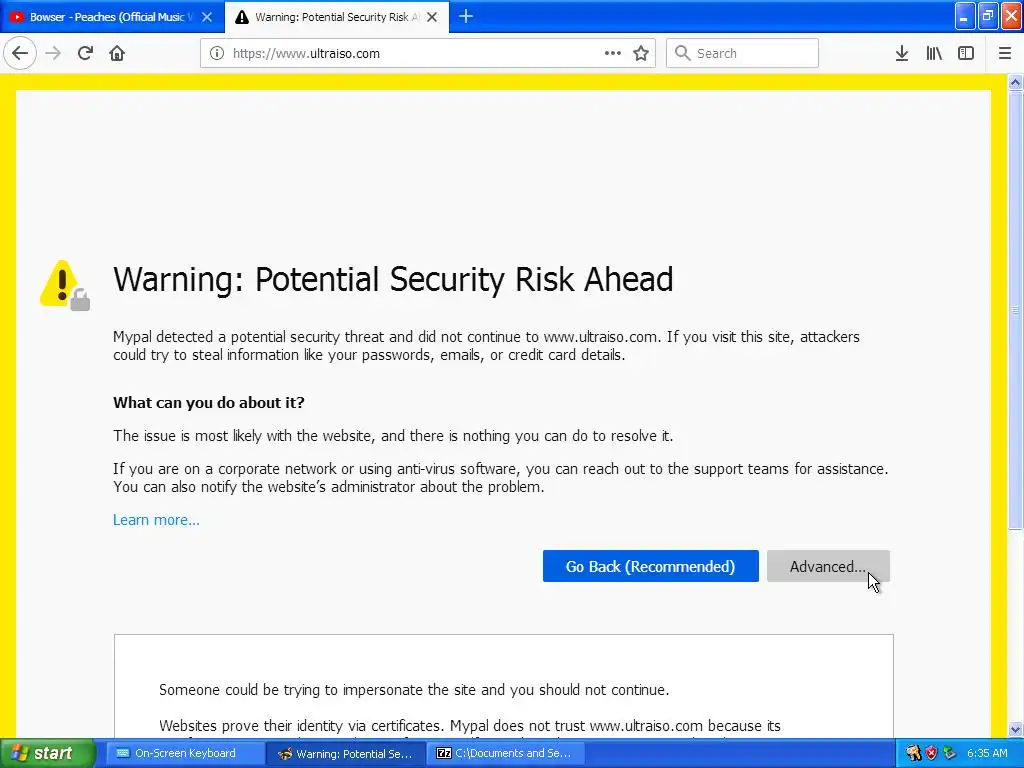
Task: Click the page scrollbar thumb
Action: (x=1015, y=310)
